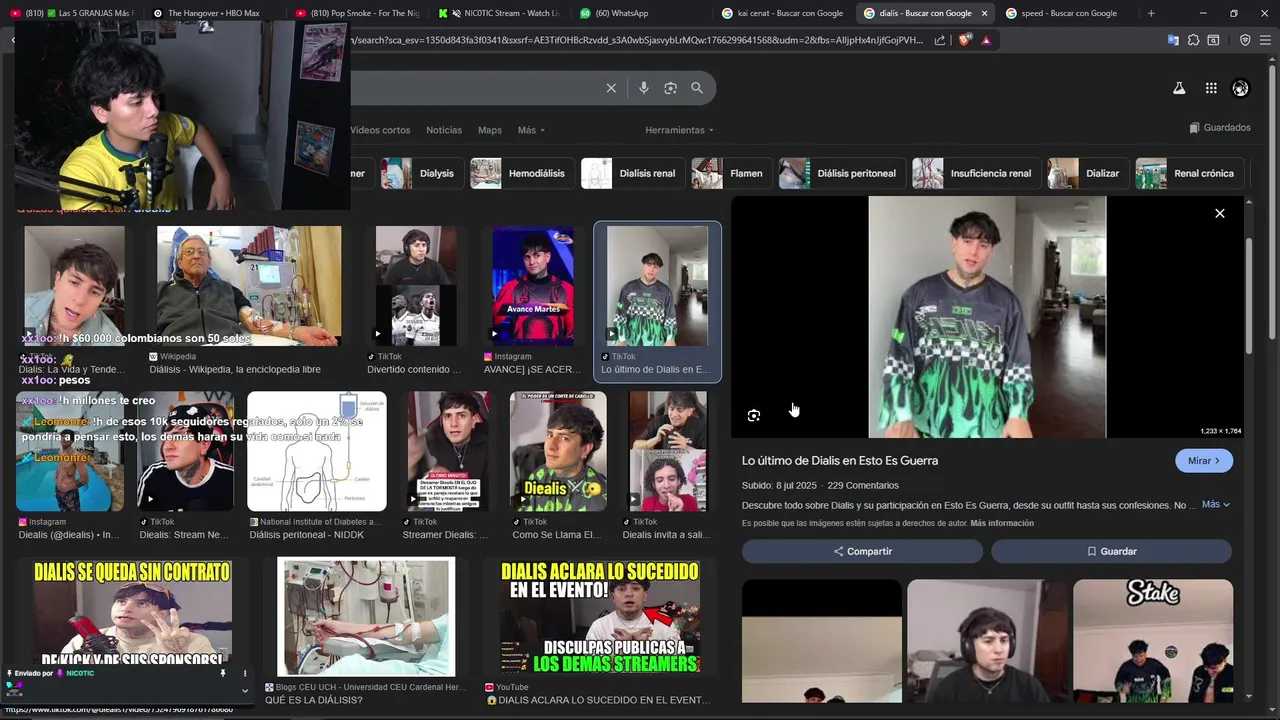Select the Hemodiálisis suggestion chip

521,173
